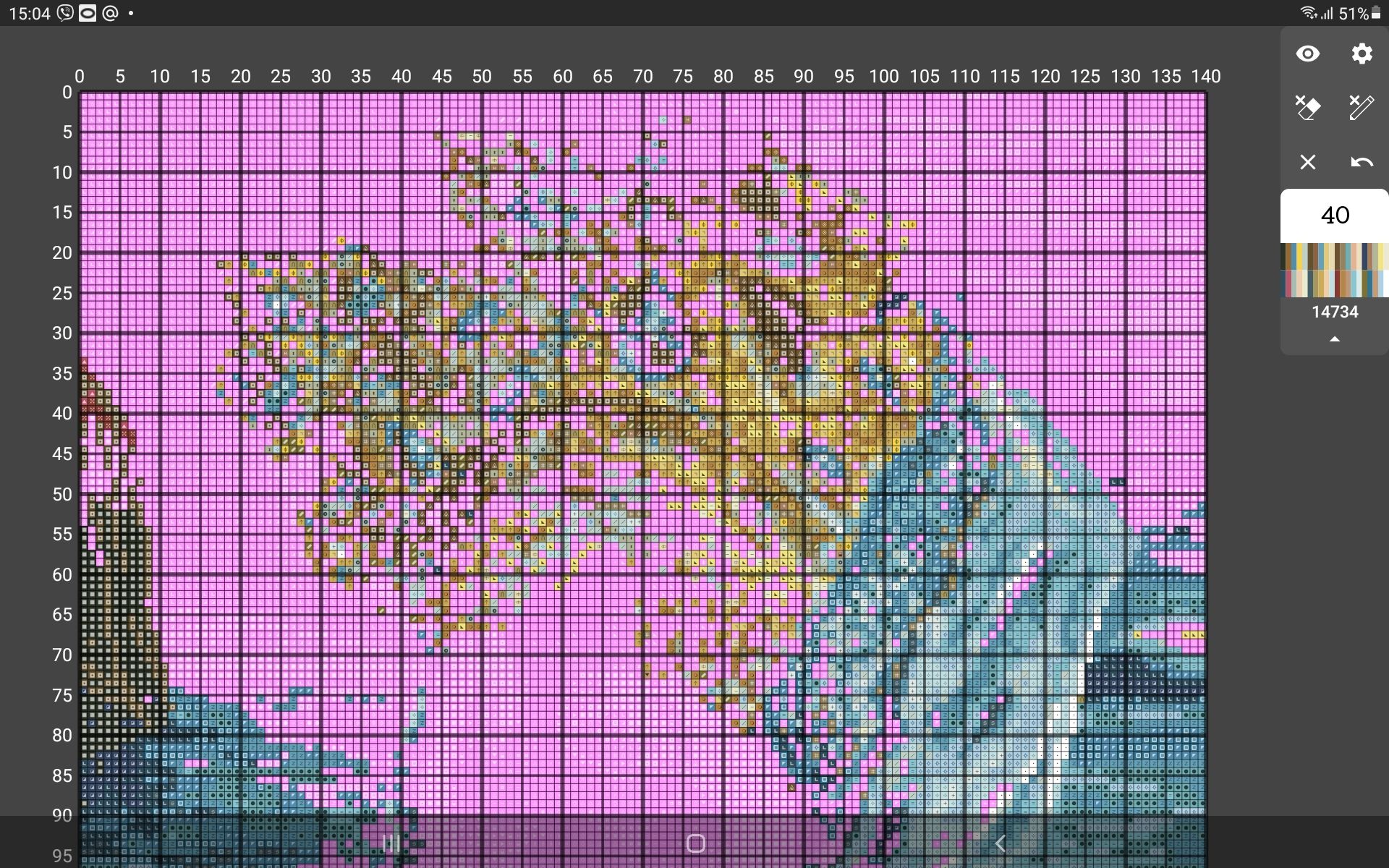Open the color palette strip
The height and width of the screenshot is (868, 1389).
(x=1334, y=270)
